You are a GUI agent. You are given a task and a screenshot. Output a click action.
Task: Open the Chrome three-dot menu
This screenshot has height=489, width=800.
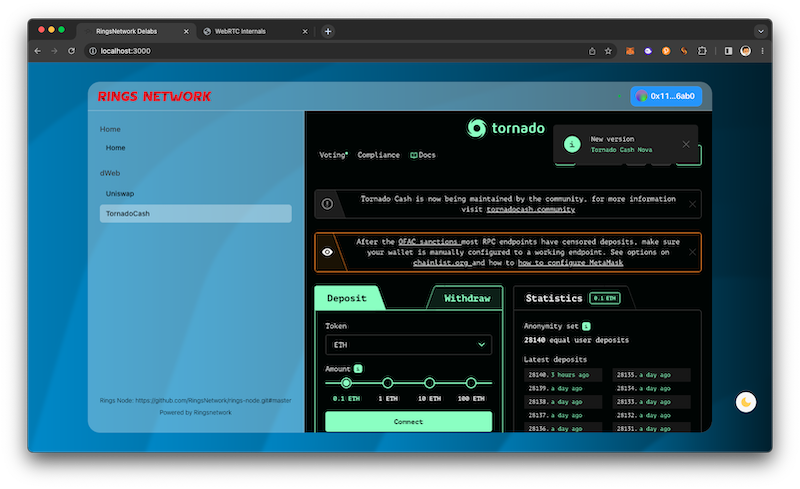coord(762,51)
